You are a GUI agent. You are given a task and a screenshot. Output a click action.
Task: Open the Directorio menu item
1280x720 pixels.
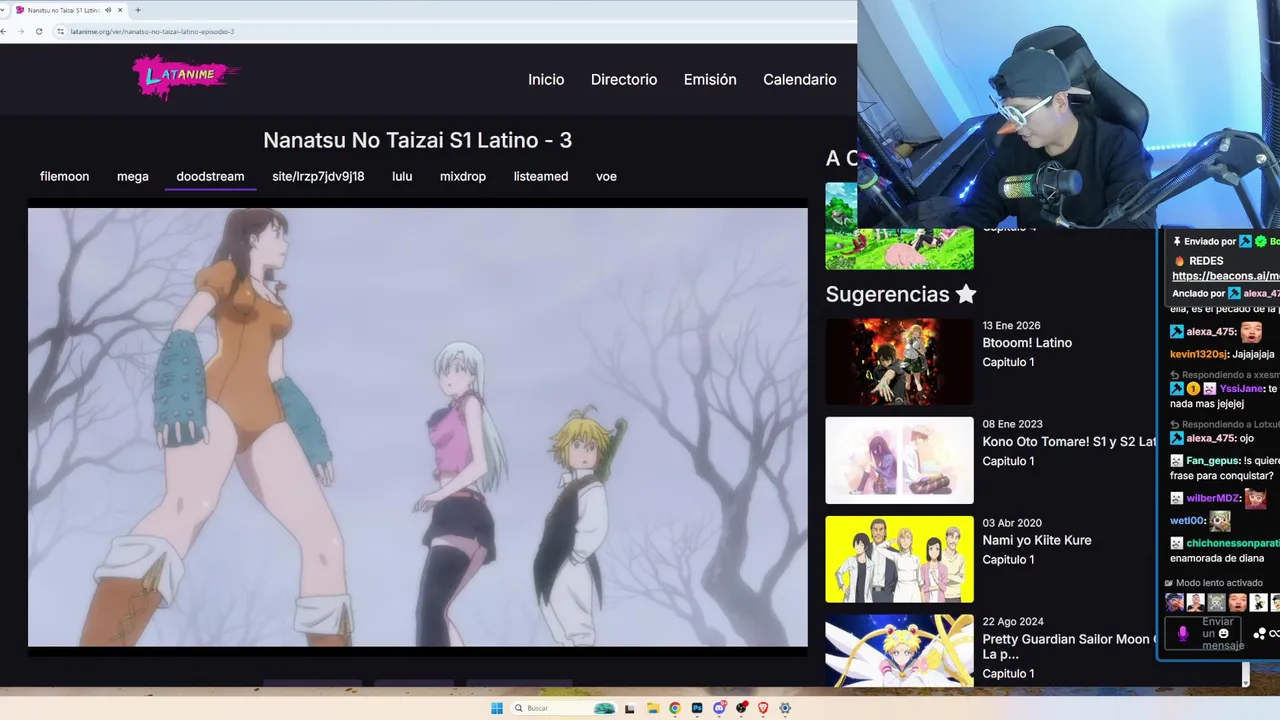click(x=624, y=79)
